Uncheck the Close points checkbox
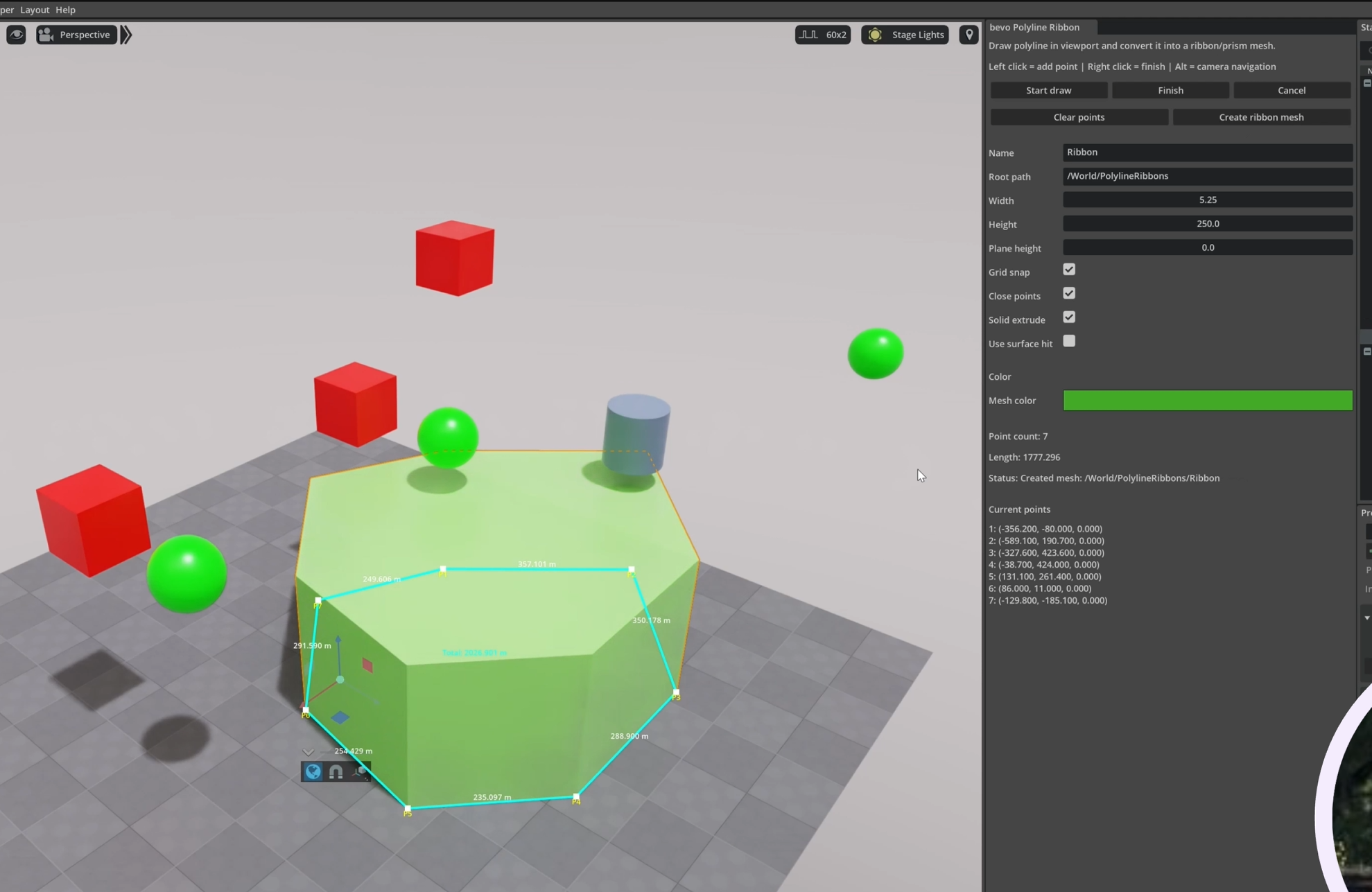The image size is (1372, 892). click(x=1069, y=293)
